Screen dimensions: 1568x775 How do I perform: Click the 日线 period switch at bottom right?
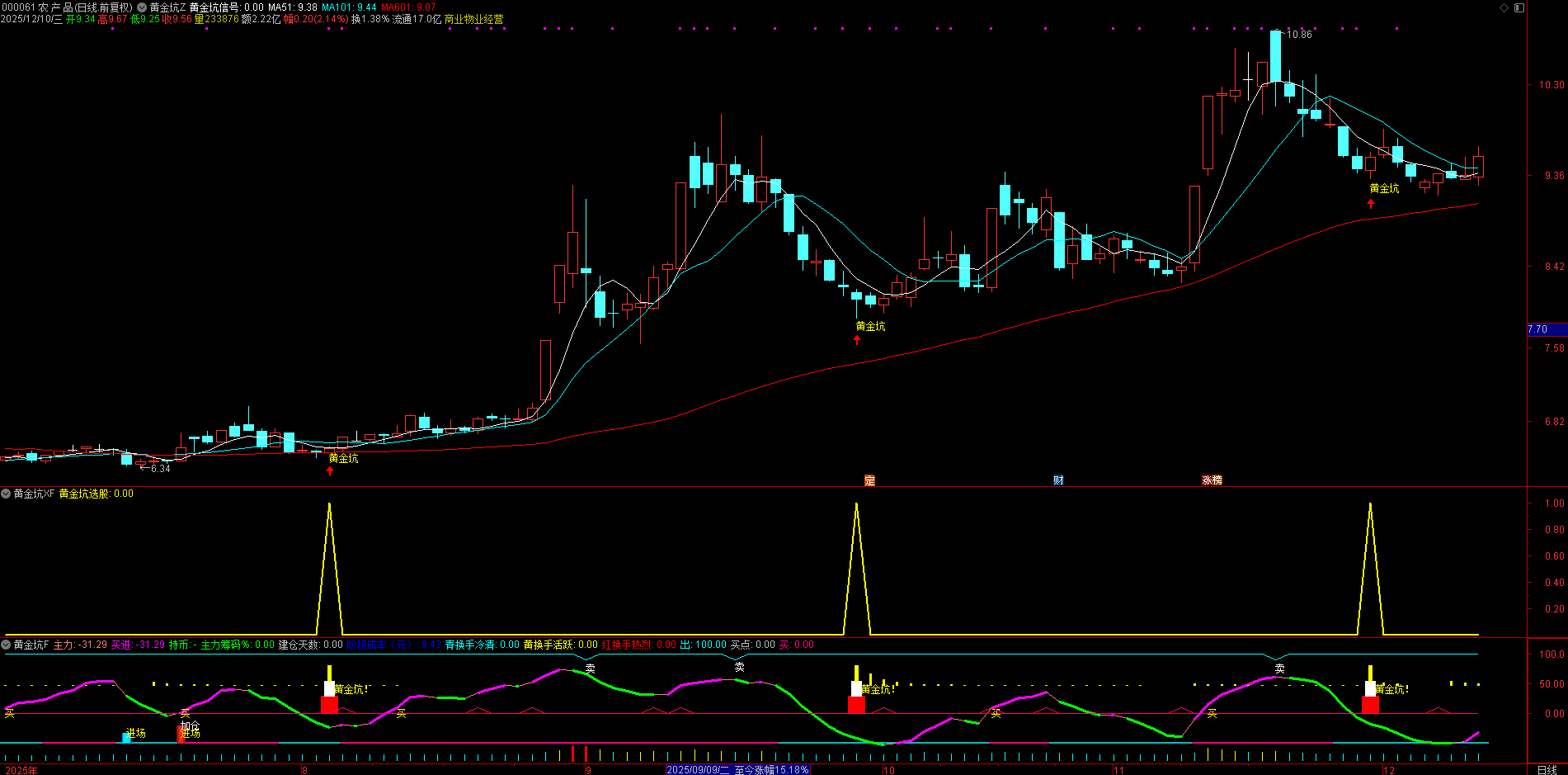[1547, 769]
